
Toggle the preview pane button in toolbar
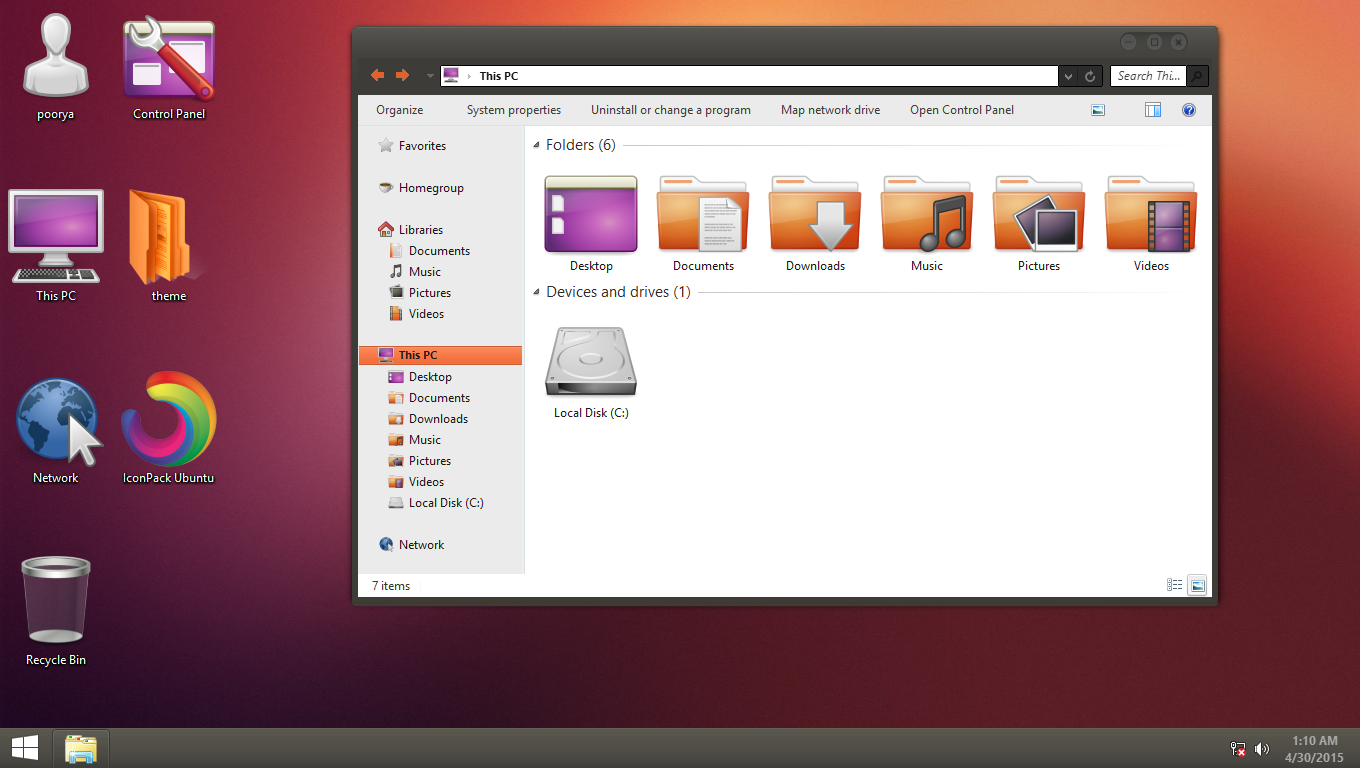click(1153, 110)
